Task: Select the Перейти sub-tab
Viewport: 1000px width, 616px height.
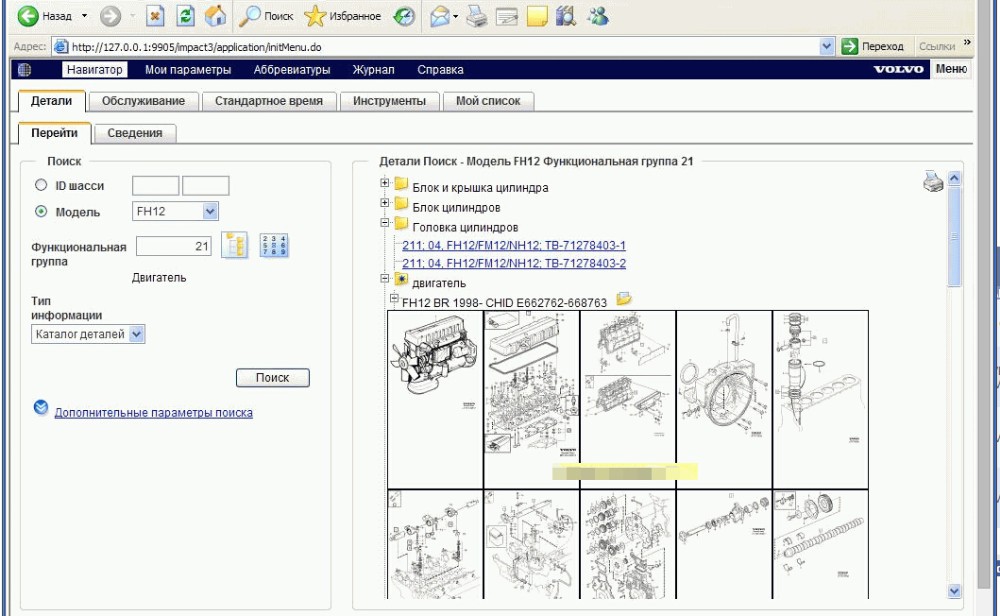Action: [x=54, y=133]
